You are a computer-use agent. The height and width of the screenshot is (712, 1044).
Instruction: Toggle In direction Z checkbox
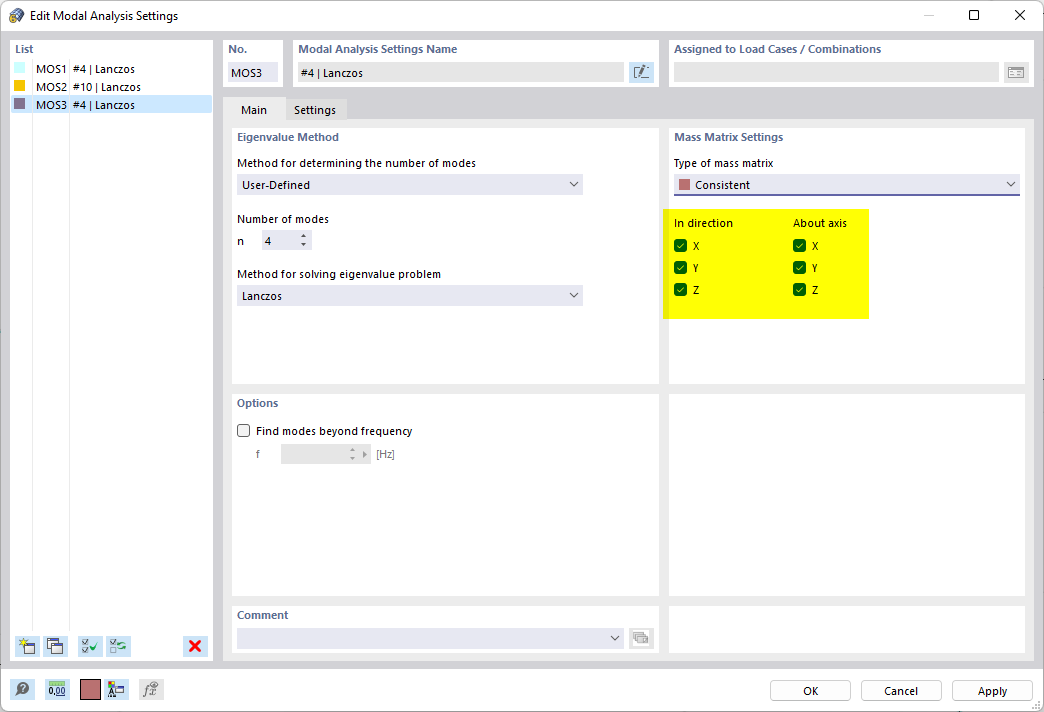[680, 290]
